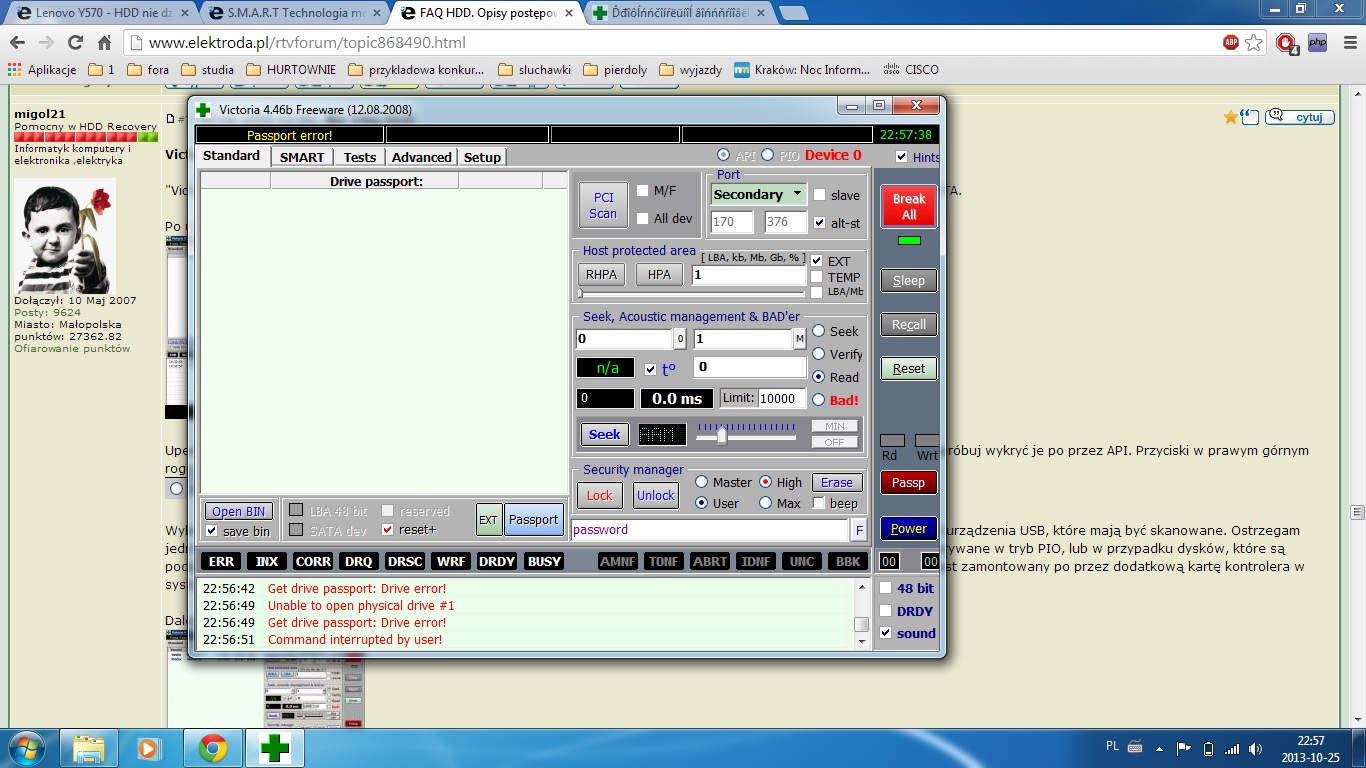Click the Kraków: Noc Inform bookmark
The width and height of the screenshot is (1366, 768).
tap(802, 70)
